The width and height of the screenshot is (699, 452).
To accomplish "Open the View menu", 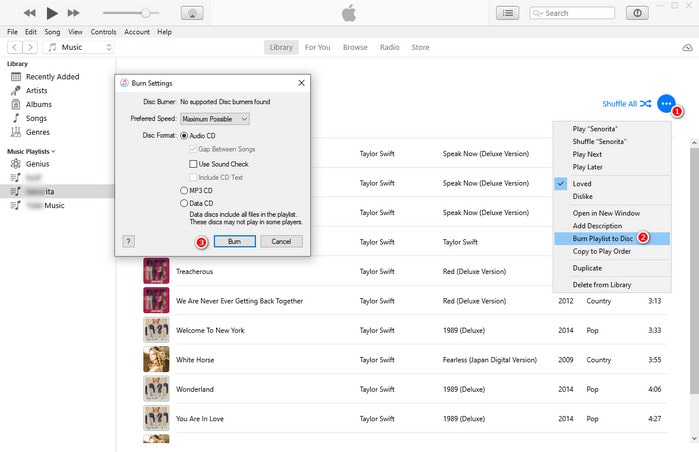I will tap(75, 32).
